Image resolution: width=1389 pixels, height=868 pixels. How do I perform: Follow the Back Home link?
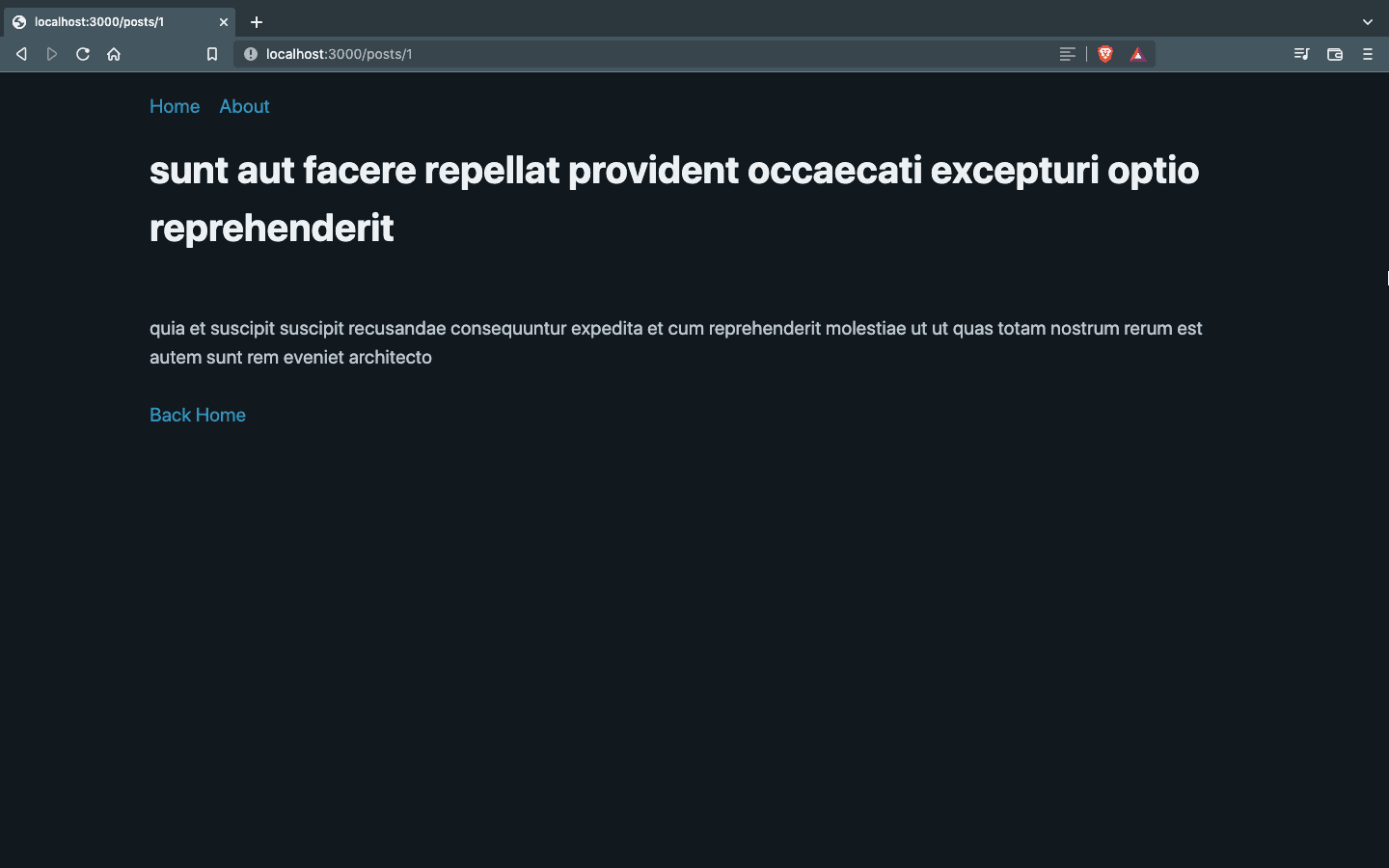(198, 415)
